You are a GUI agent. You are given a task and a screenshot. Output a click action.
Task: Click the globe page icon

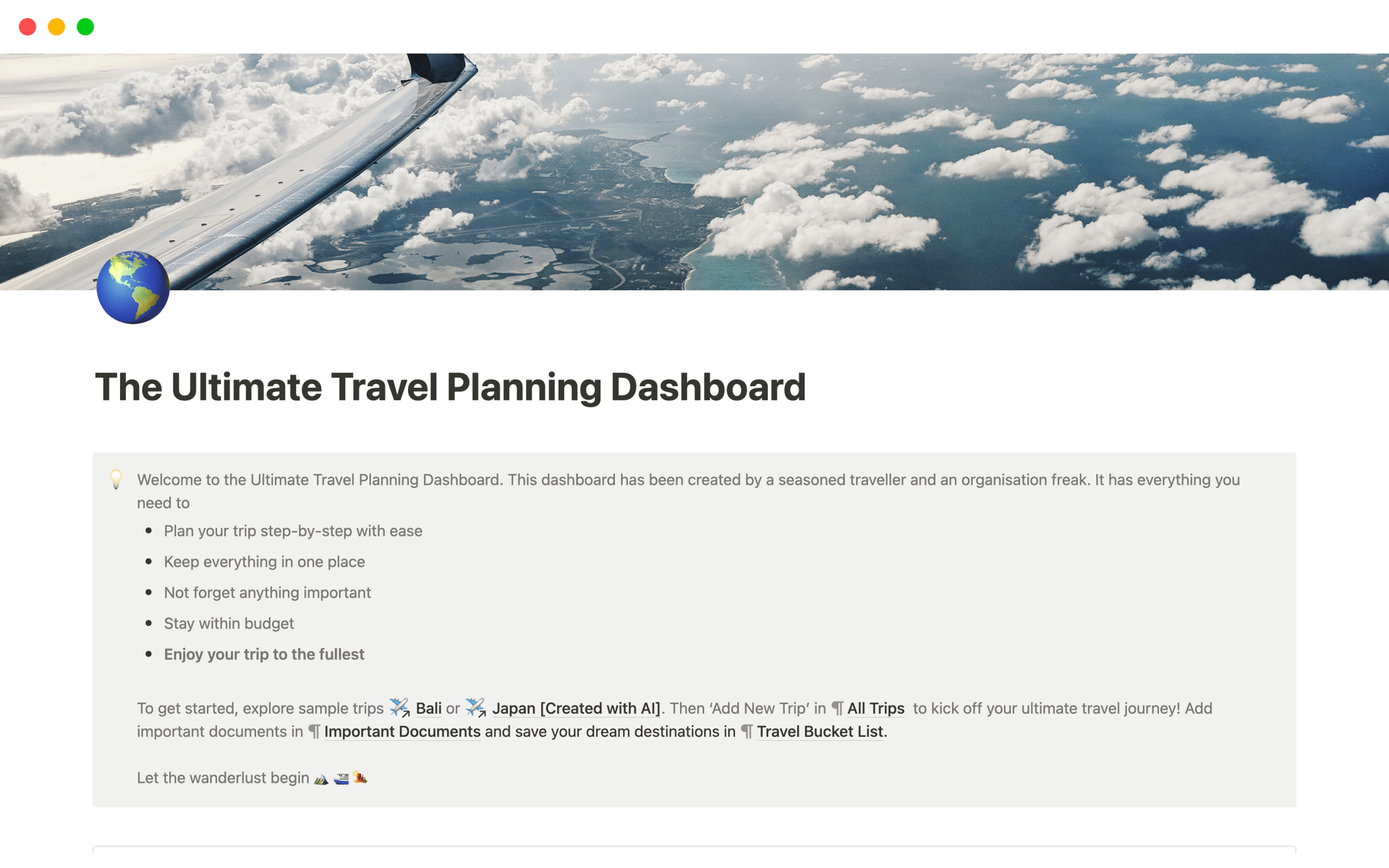tap(133, 287)
